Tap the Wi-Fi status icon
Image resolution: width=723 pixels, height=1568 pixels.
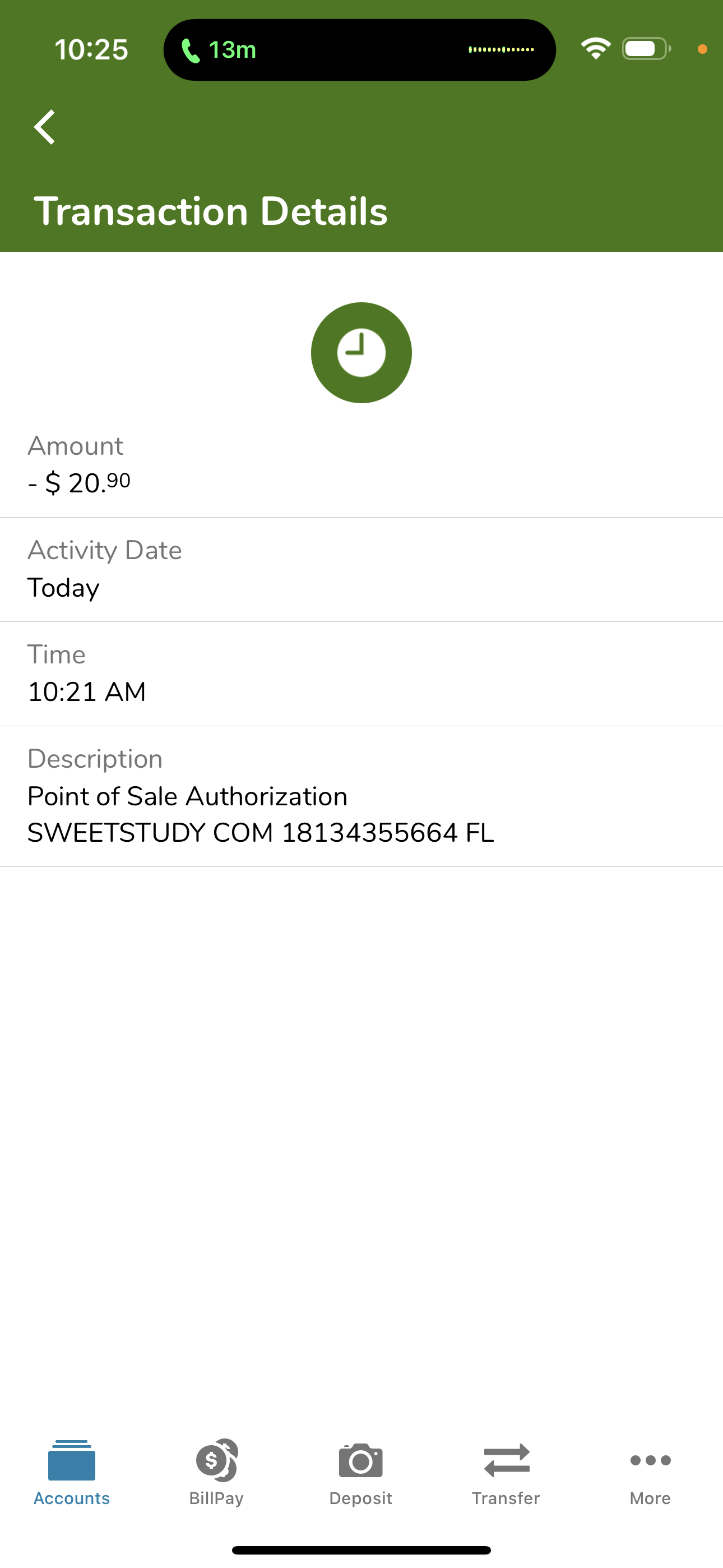coord(596,49)
